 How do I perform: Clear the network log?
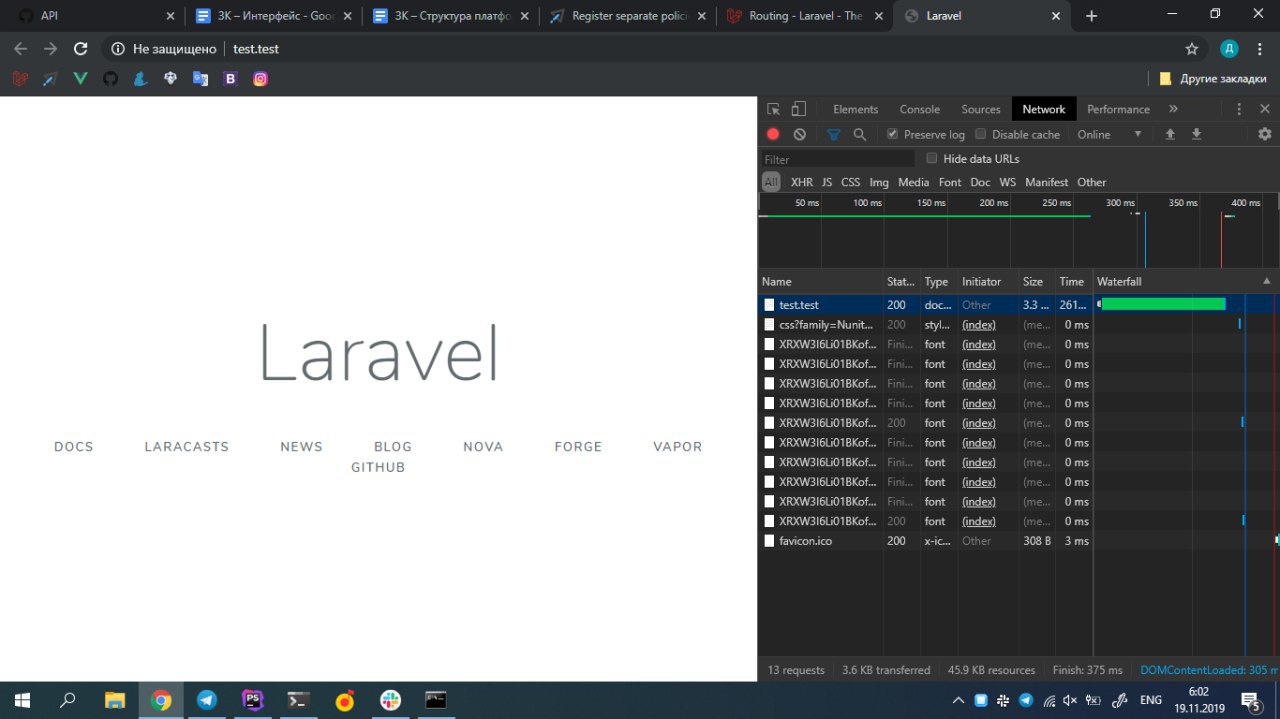tap(799, 134)
